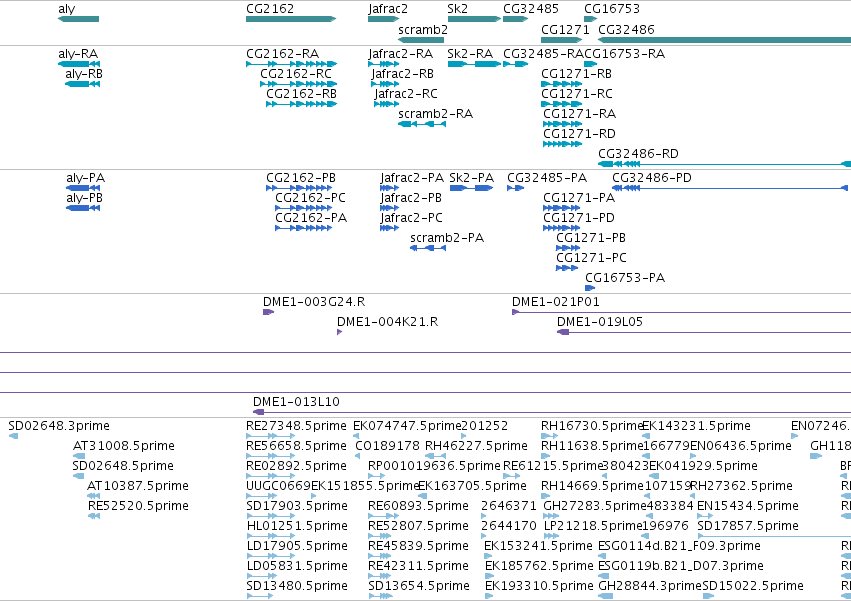Select the CG16753 gene label
This screenshot has width=851, height=601.
tap(612, 9)
